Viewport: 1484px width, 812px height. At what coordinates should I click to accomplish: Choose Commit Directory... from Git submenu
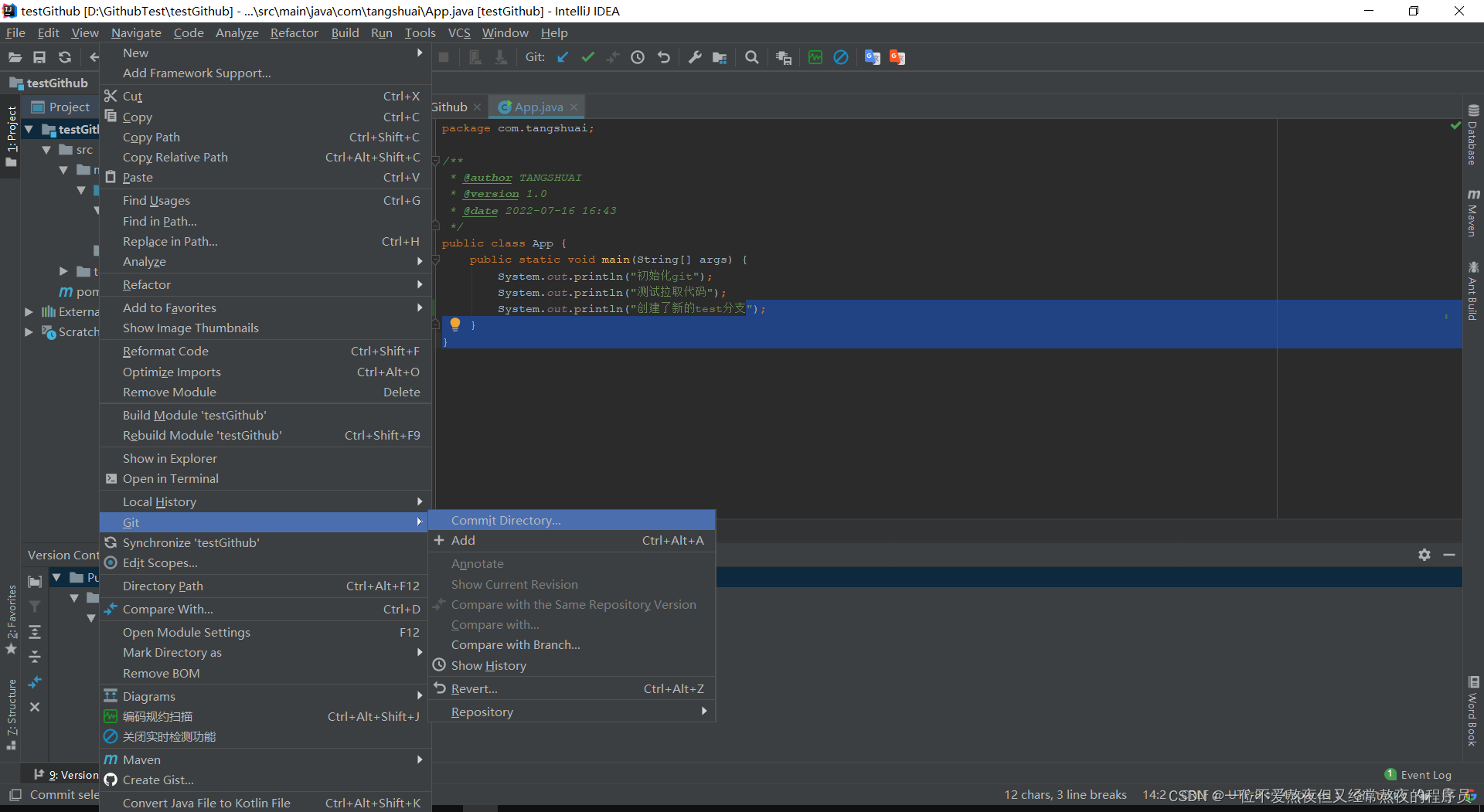(572, 520)
